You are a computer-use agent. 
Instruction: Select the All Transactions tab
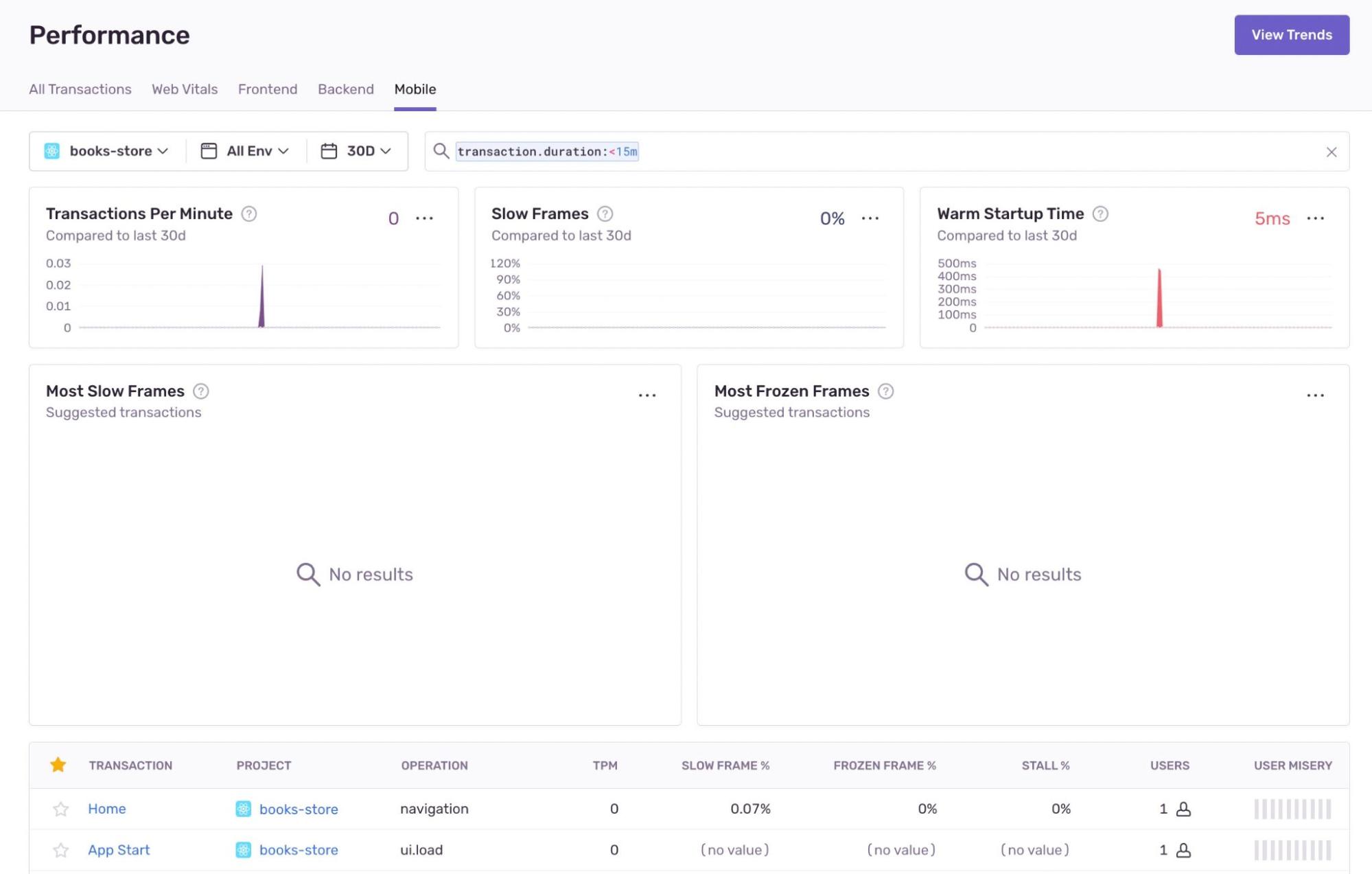tap(80, 89)
